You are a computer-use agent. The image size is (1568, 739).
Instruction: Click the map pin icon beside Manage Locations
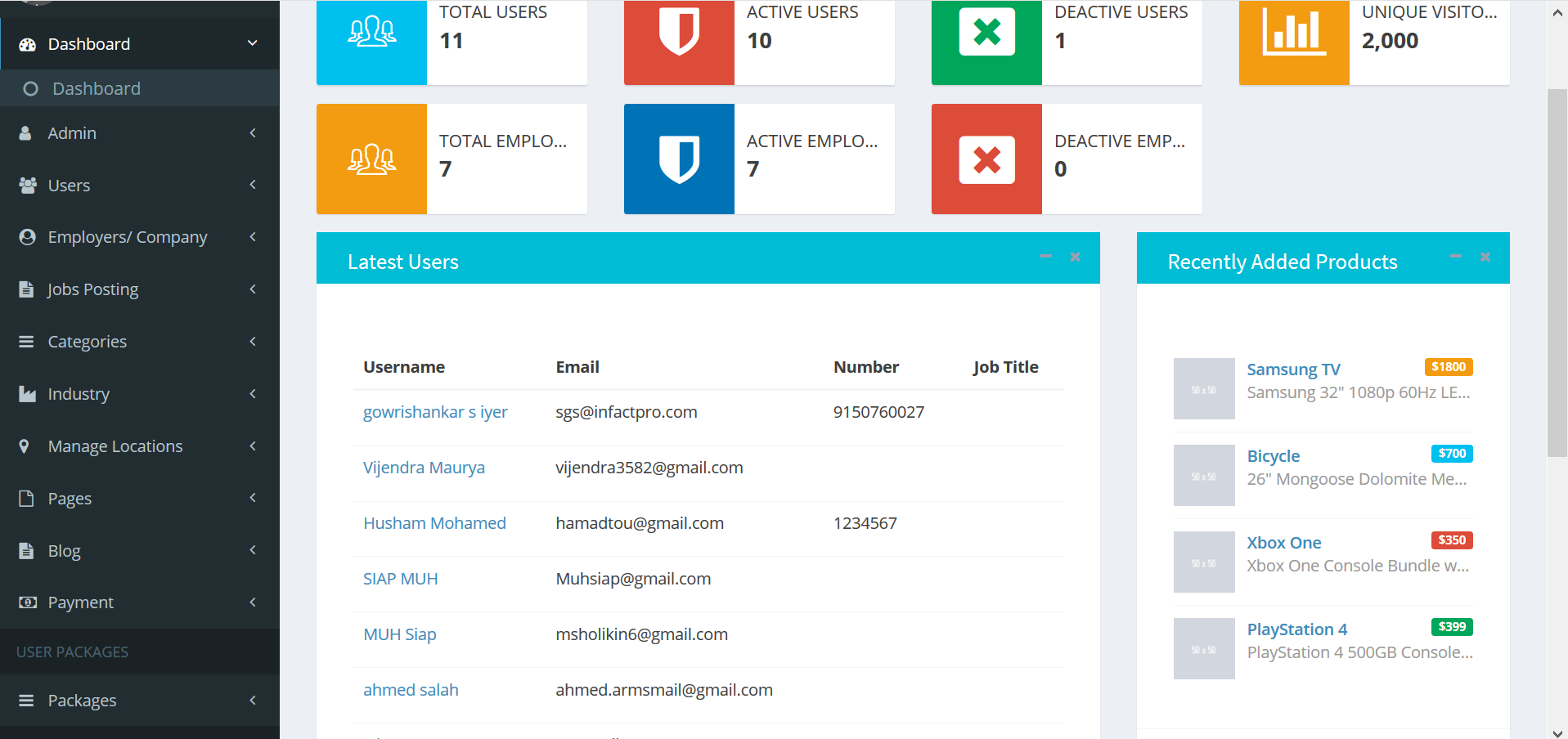click(x=25, y=446)
